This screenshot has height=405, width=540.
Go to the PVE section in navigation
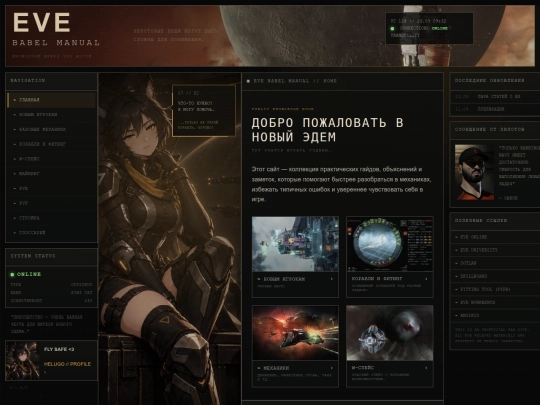pyautogui.click(x=51, y=189)
